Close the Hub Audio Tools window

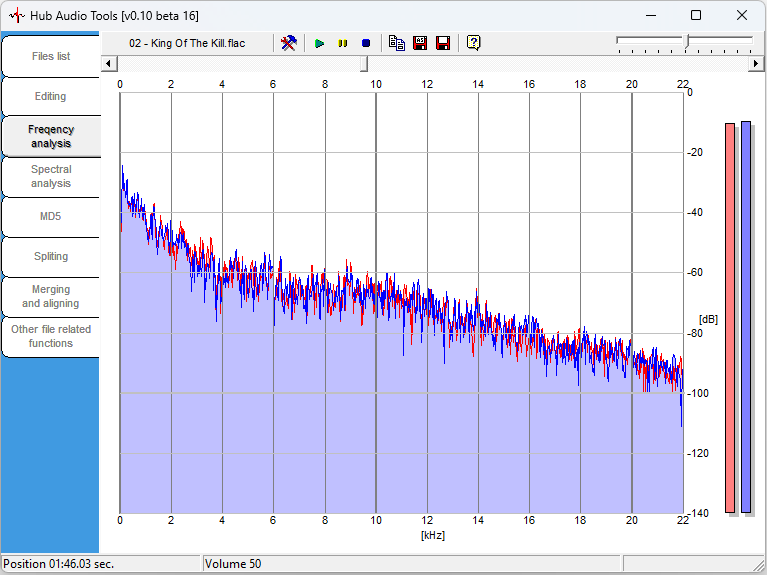[x=742, y=16]
